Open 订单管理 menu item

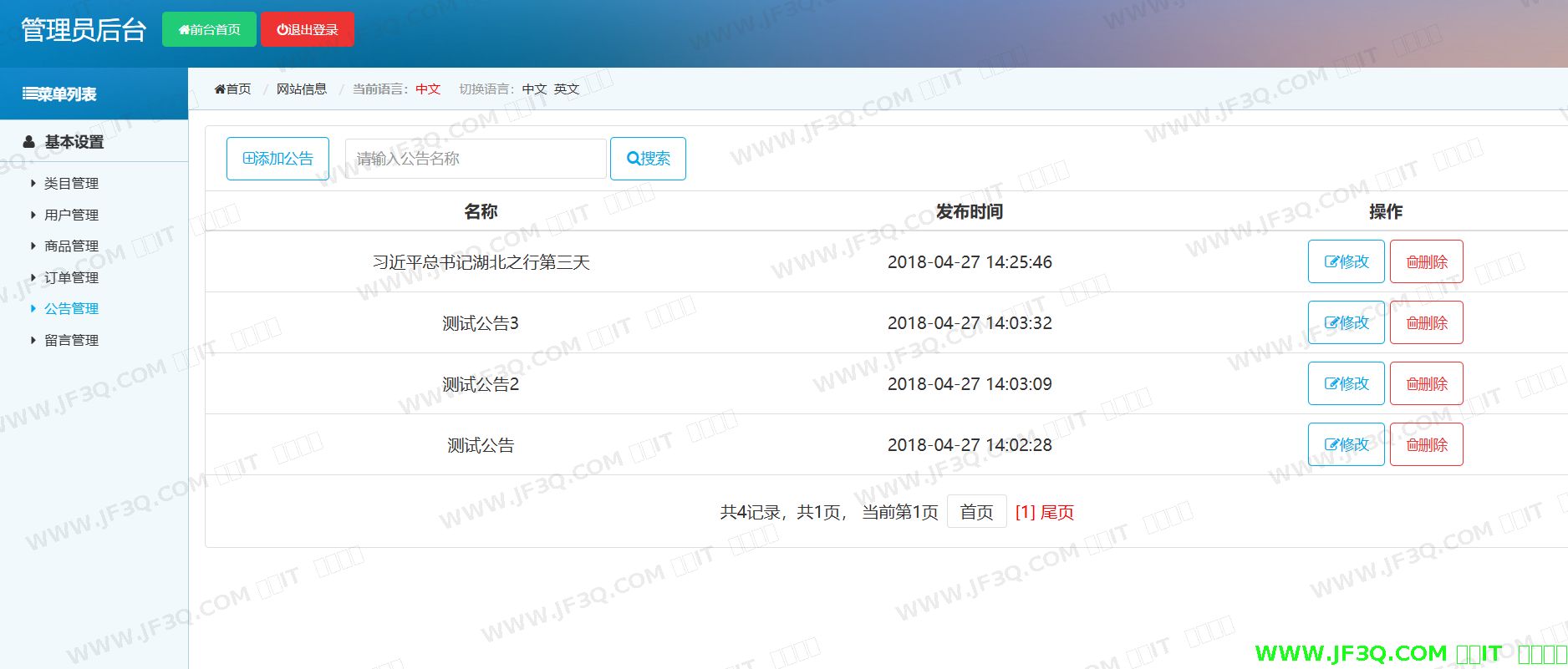(71, 277)
